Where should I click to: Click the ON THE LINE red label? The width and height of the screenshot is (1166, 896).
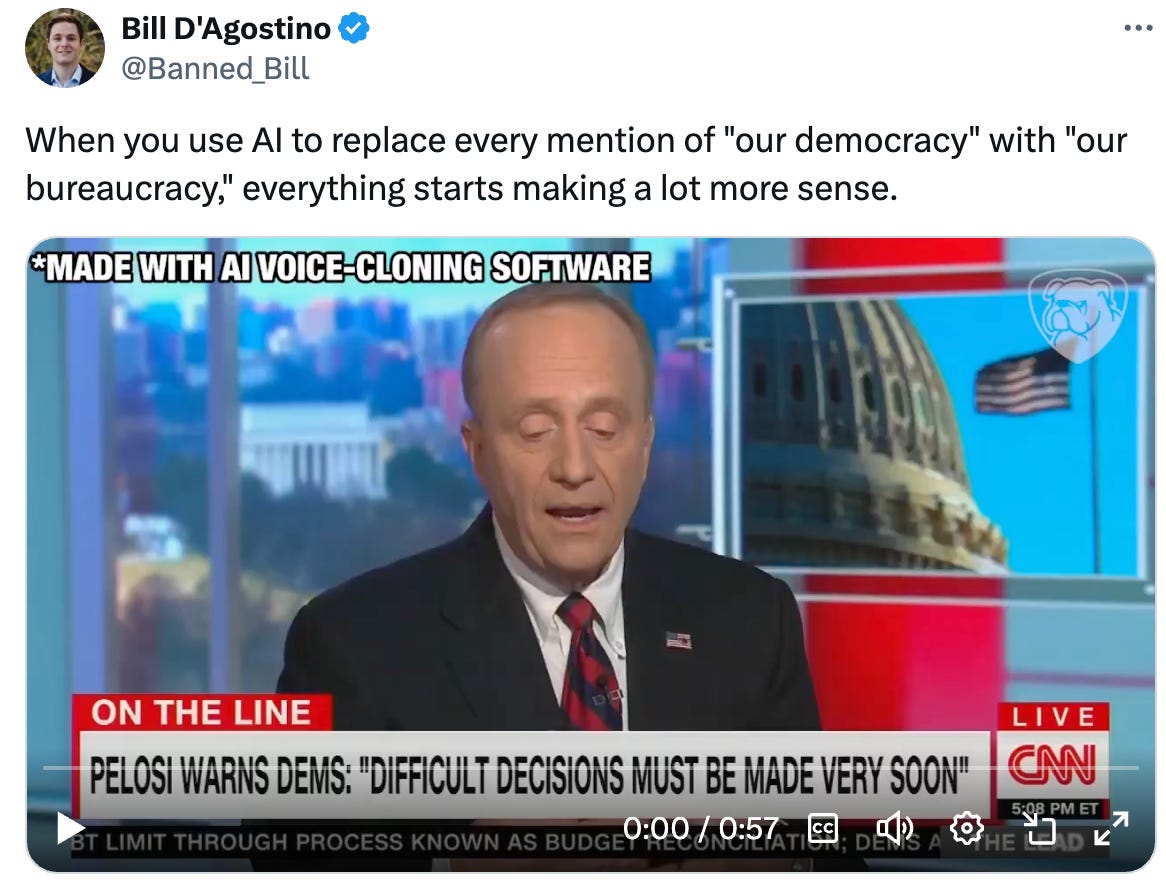point(202,712)
